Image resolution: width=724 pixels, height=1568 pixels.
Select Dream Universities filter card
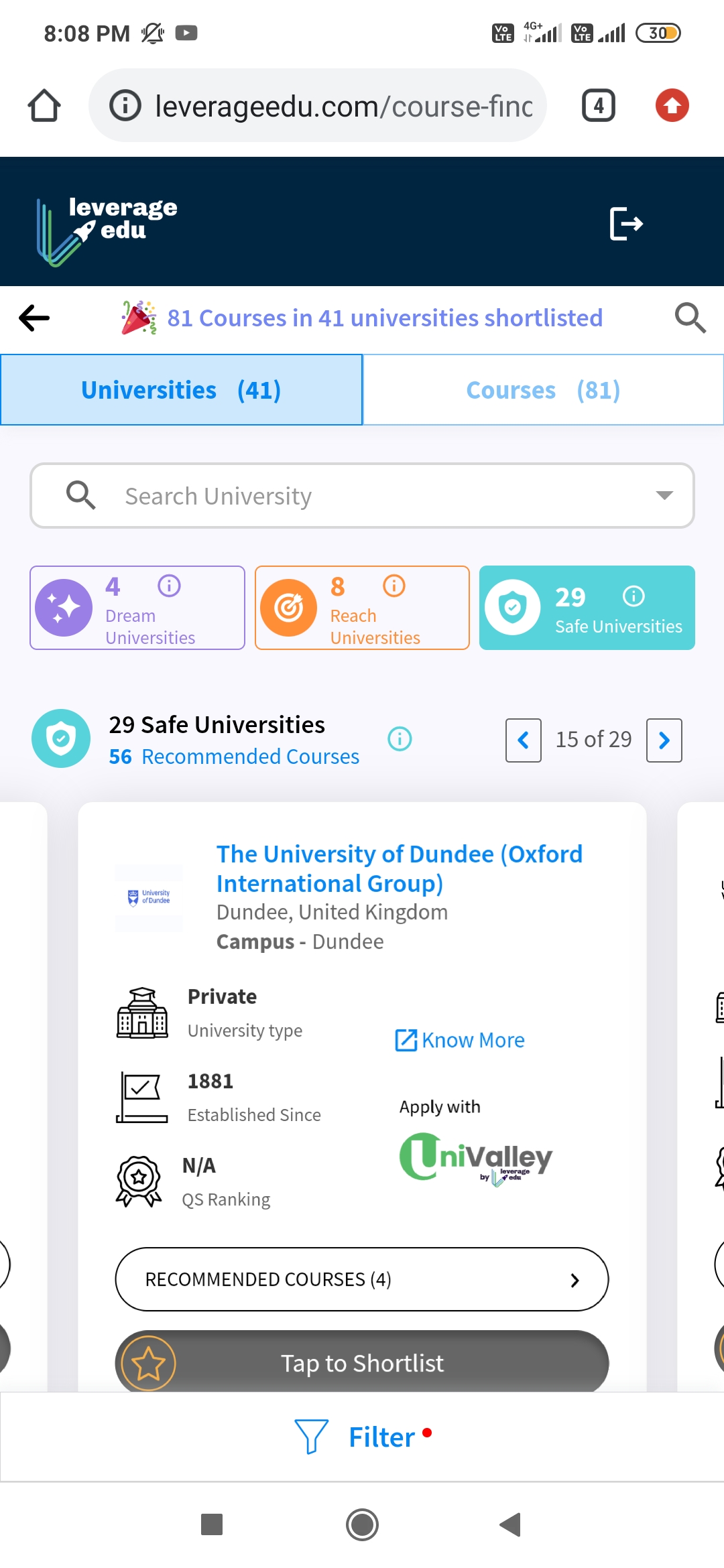137,608
